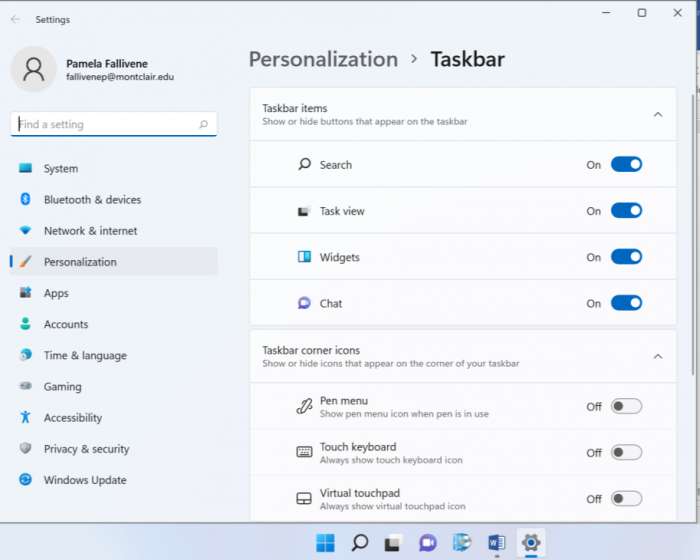Click the Chat icon on the taskbar
700x560 pixels.
pyautogui.click(x=428, y=543)
